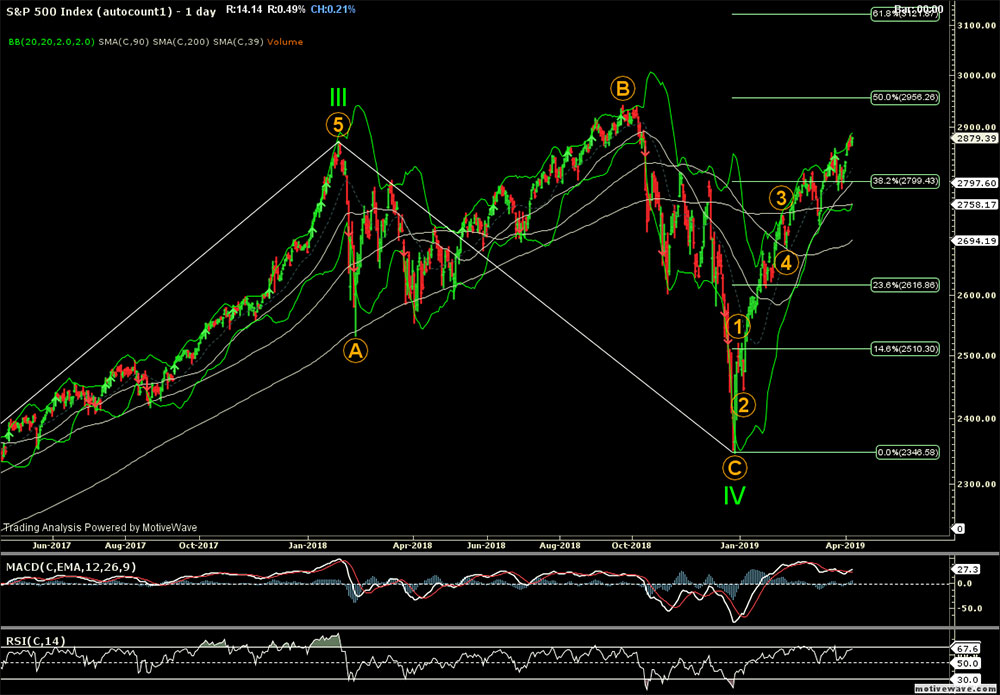The width and height of the screenshot is (1000, 695).
Task: Click the circled wave 4 marker
Action: coord(787,262)
